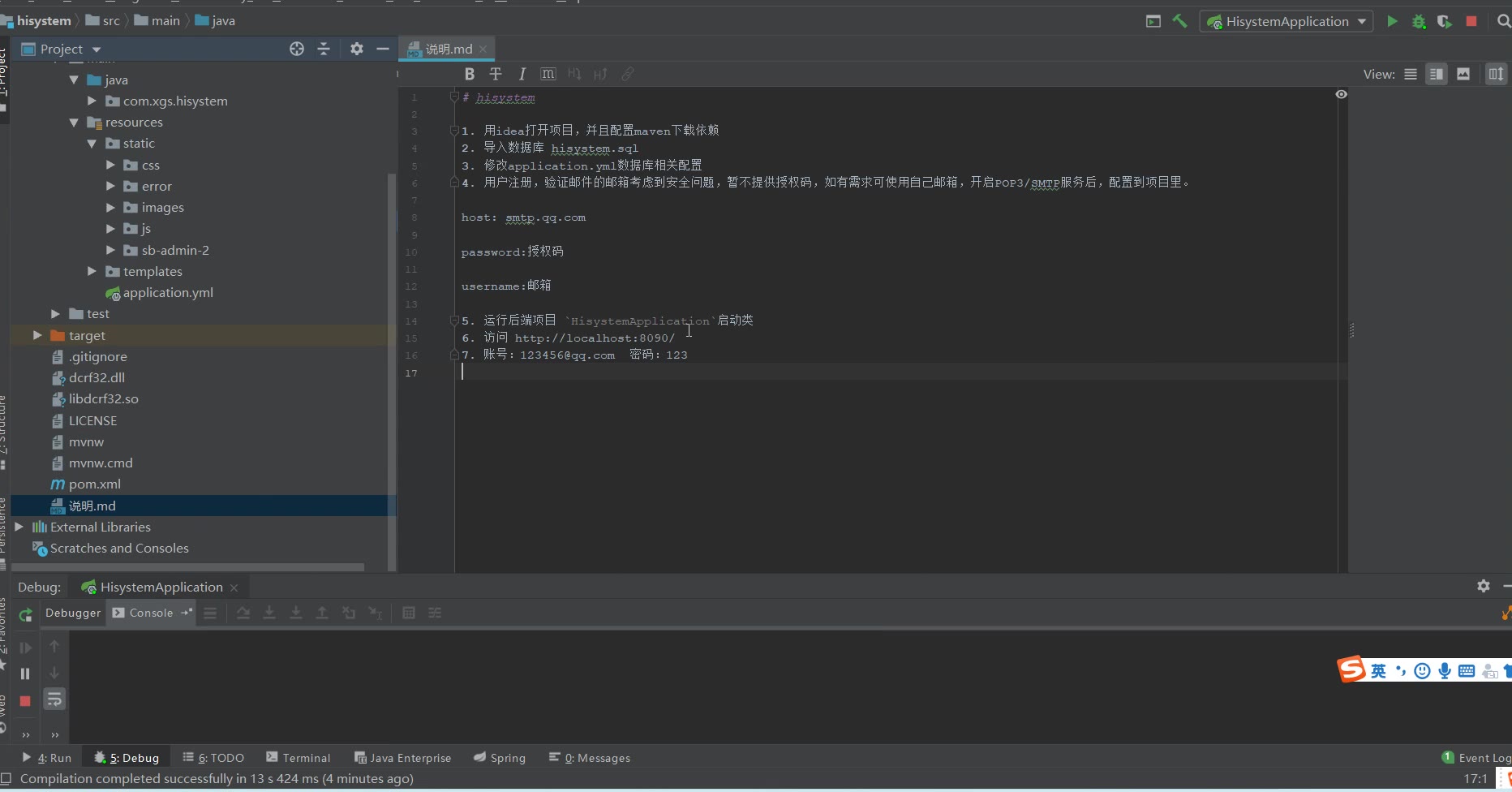Open the Spring tool window
The image size is (1512, 792).
[500, 758]
